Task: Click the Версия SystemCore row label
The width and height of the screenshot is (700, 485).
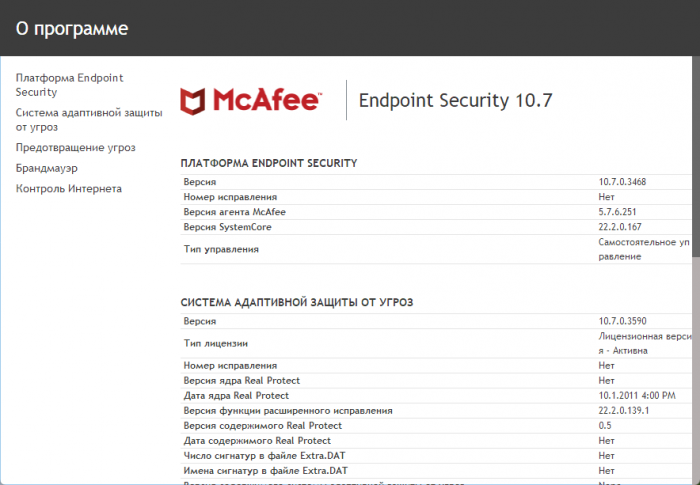Action: pyautogui.click(x=222, y=227)
